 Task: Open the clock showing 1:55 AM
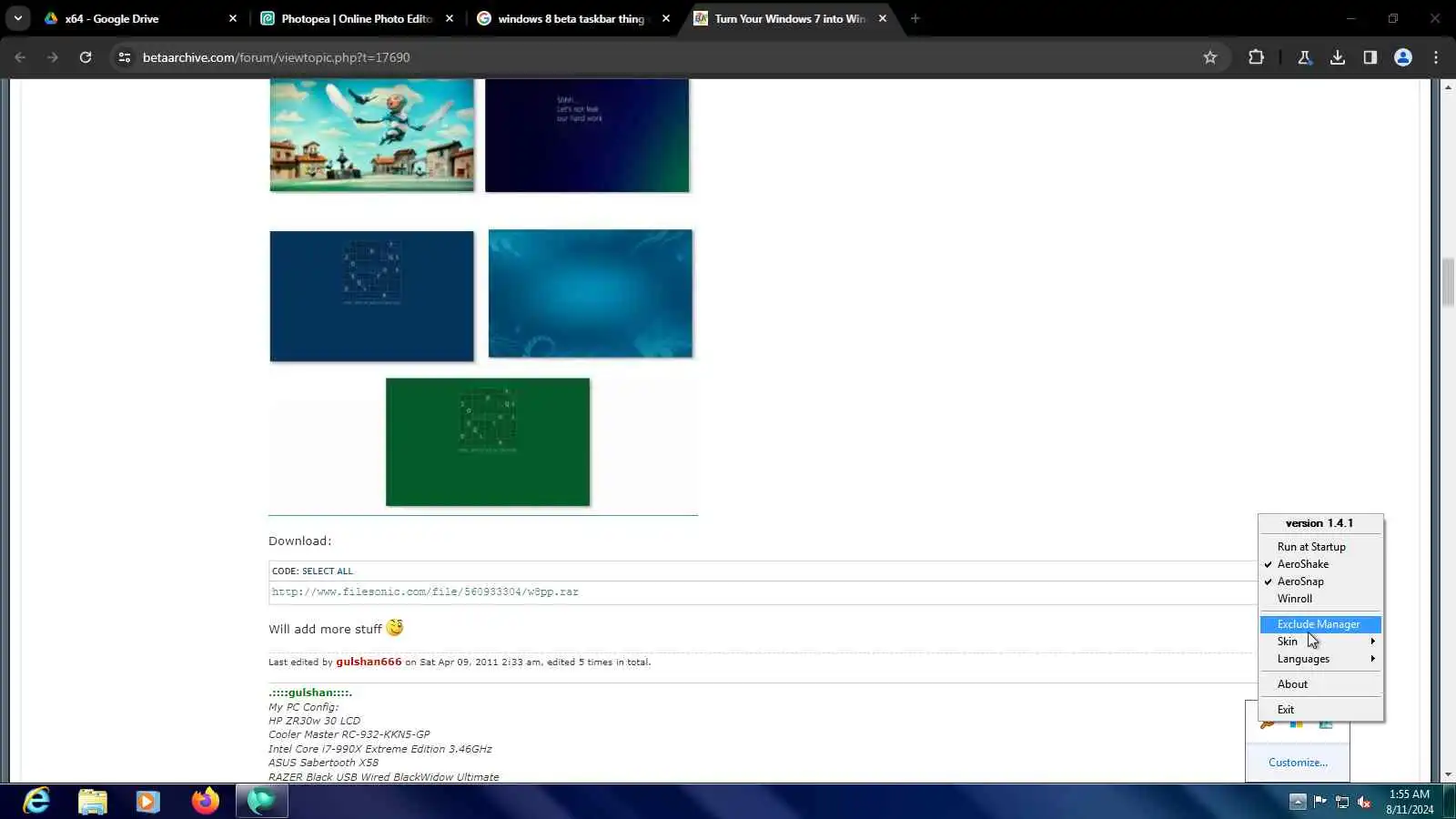(1410, 802)
